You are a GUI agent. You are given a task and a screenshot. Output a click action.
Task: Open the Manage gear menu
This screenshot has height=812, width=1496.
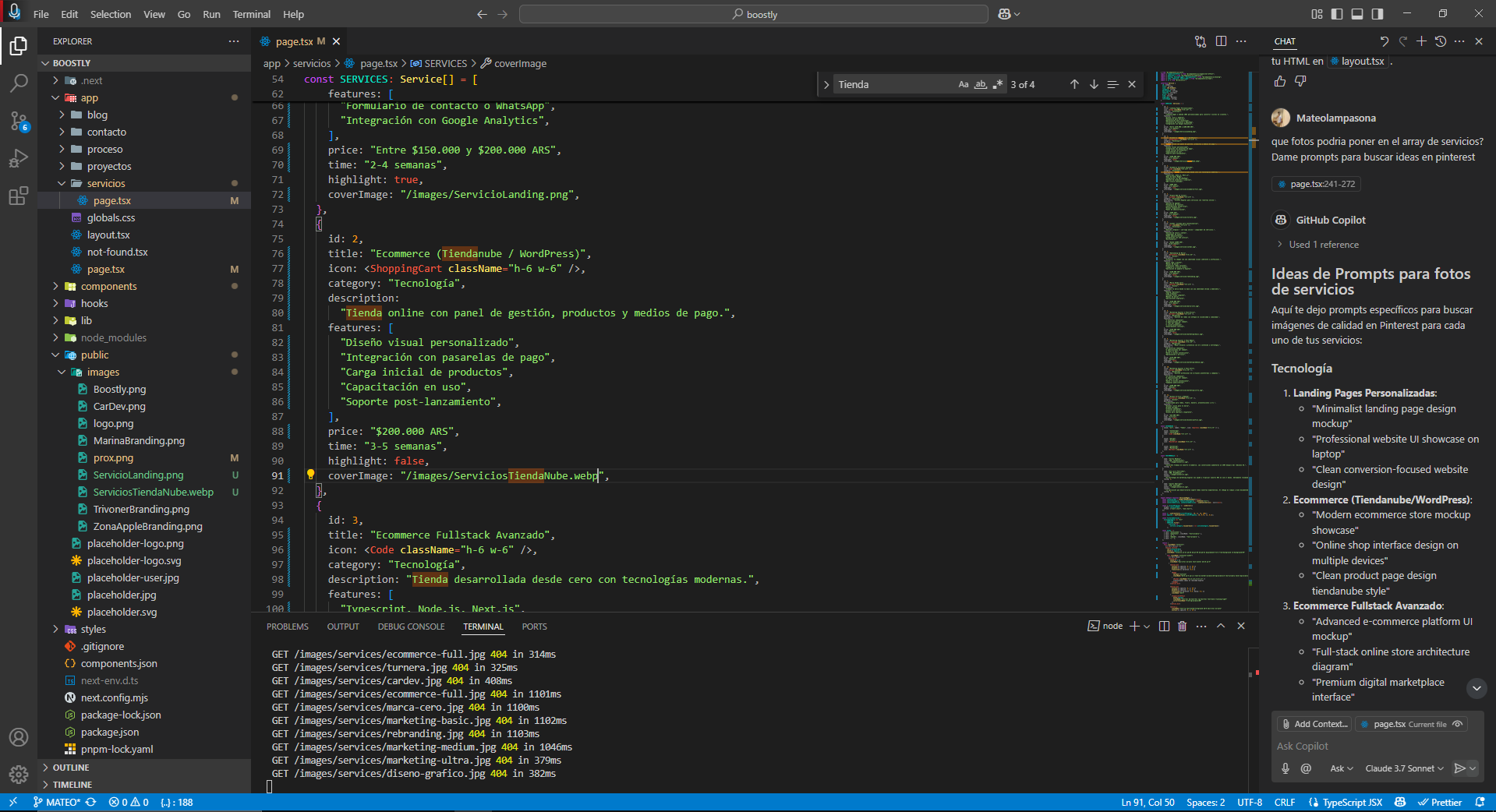19,775
